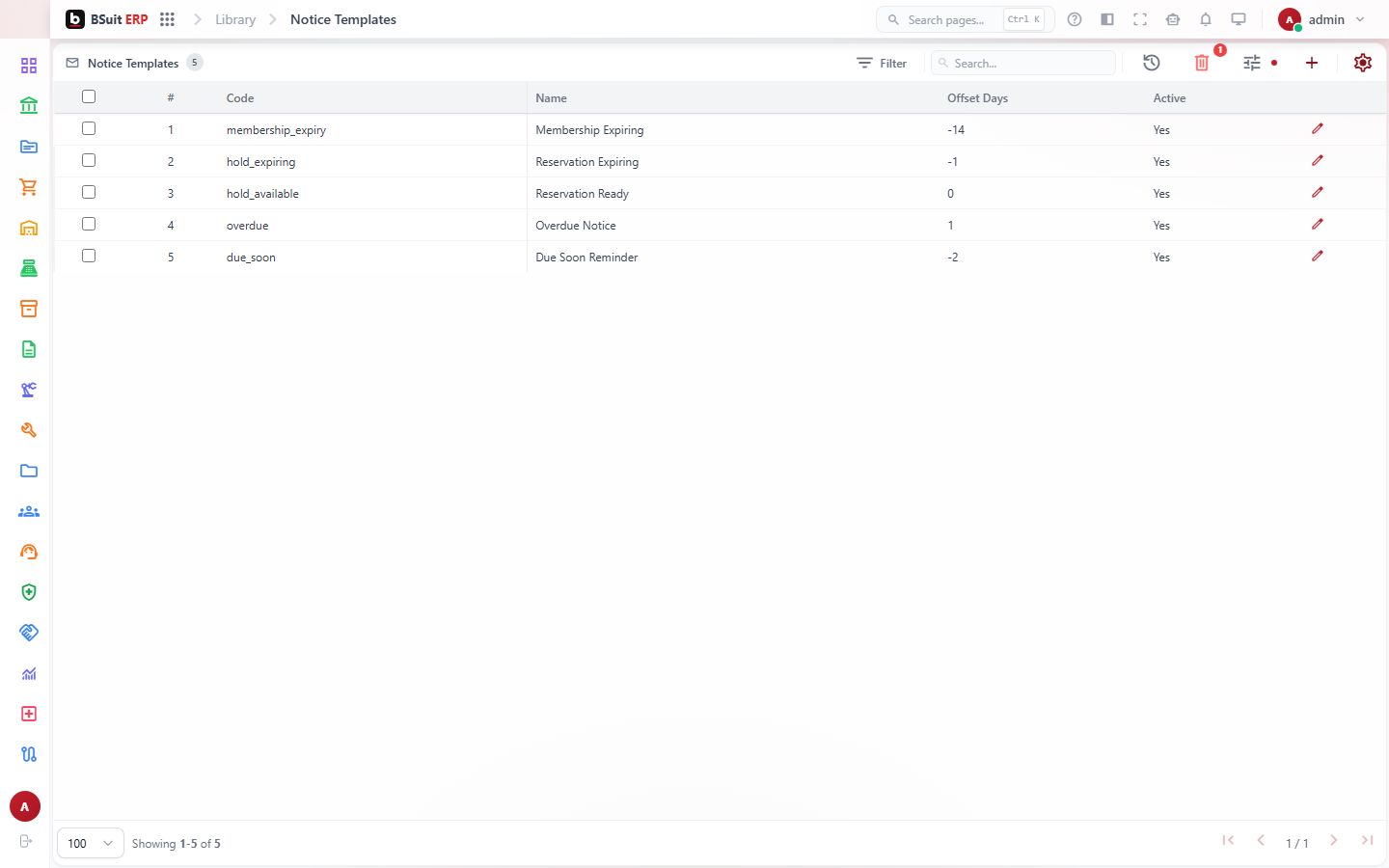Click the monitor display icon
The height and width of the screenshot is (868, 1389).
point(1239,19)
